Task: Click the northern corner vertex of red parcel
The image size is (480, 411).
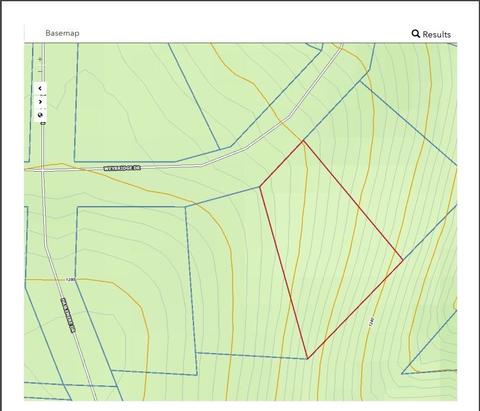Action: coord(303,141)
